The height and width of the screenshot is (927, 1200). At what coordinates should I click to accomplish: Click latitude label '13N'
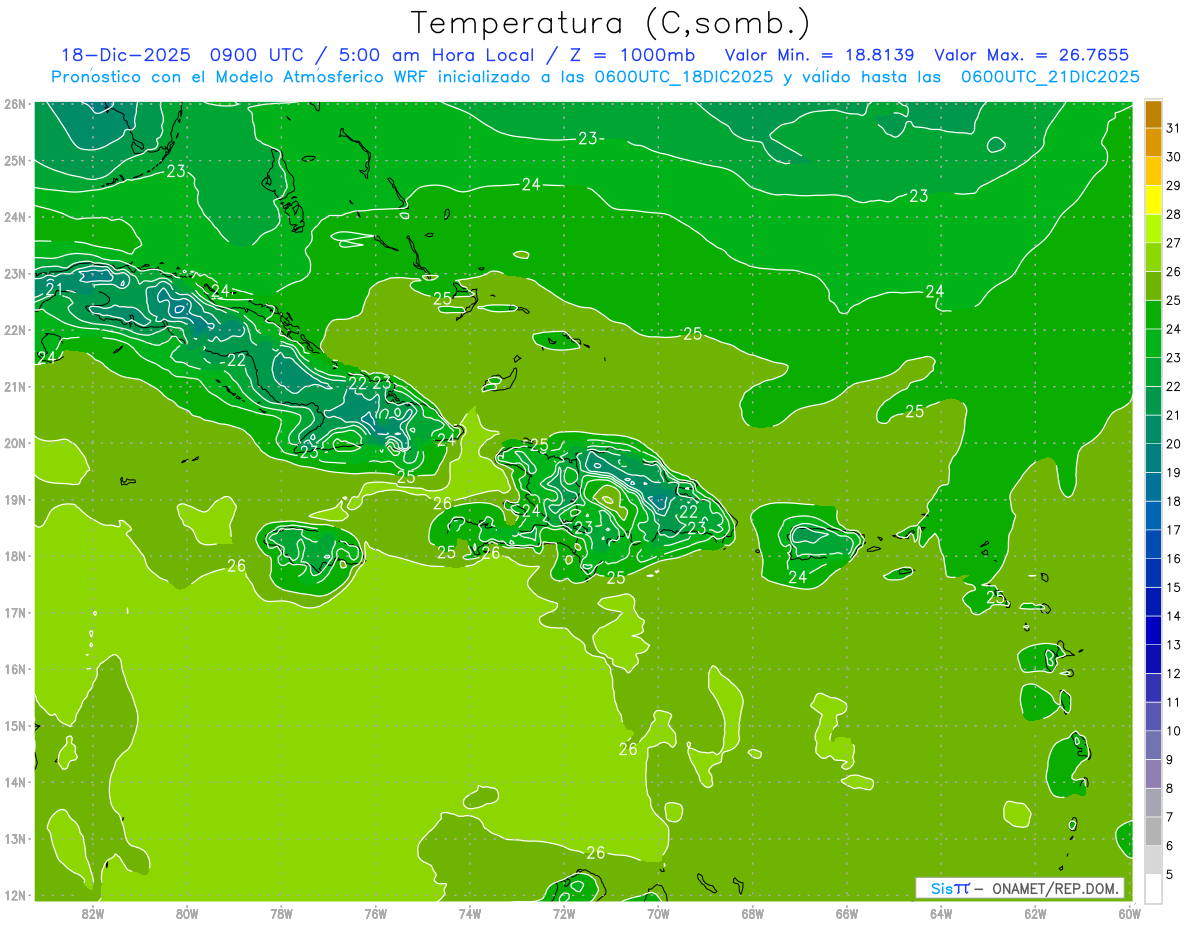(x=14, y=838)
